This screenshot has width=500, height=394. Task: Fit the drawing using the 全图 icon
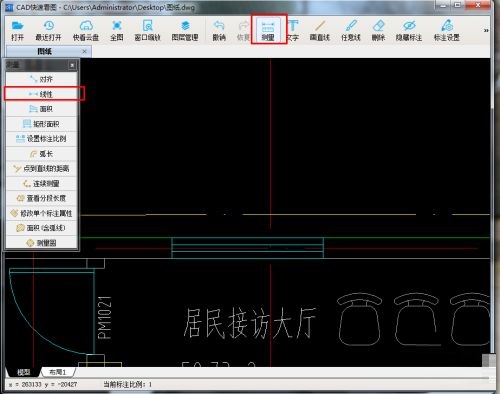(117, 30)
